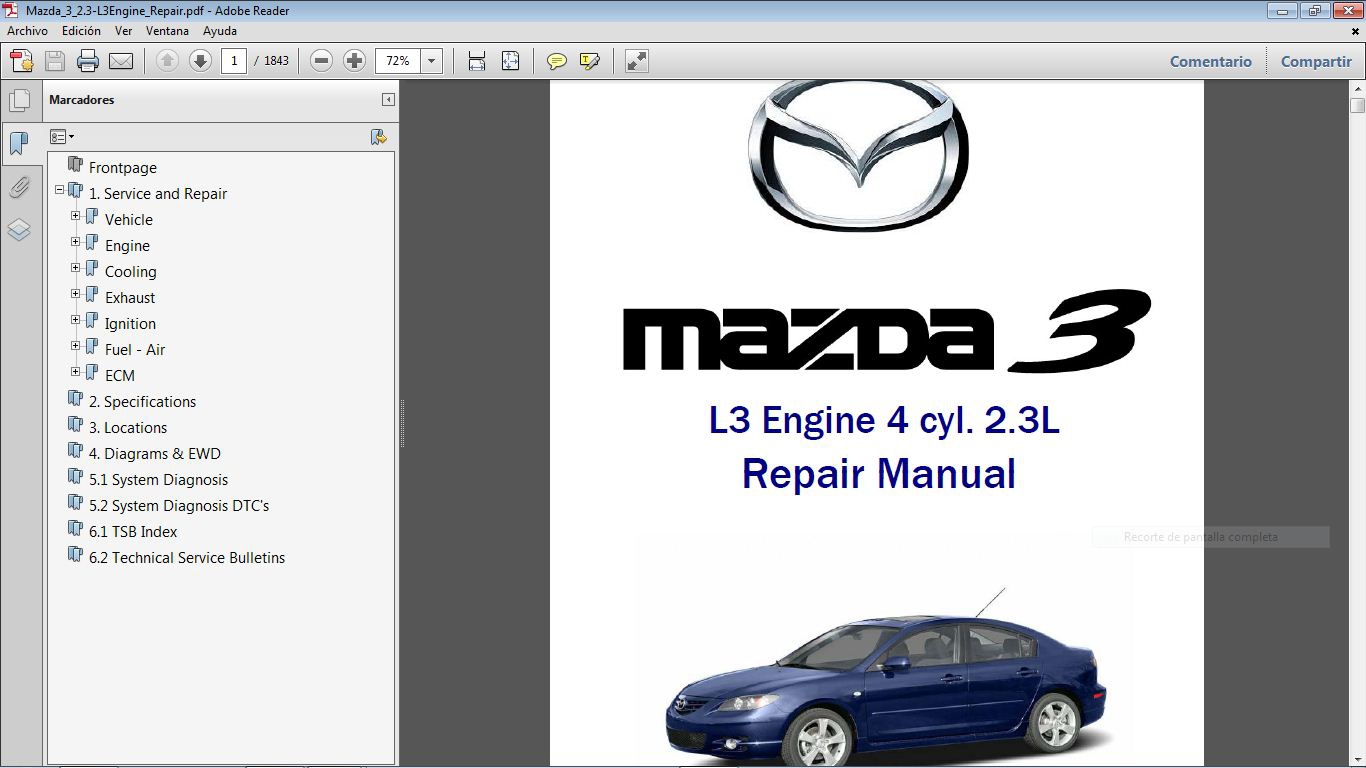The image size is (1366, 768).
Task: Open the zoom percentage dropdown
Action: click(431, 60)
